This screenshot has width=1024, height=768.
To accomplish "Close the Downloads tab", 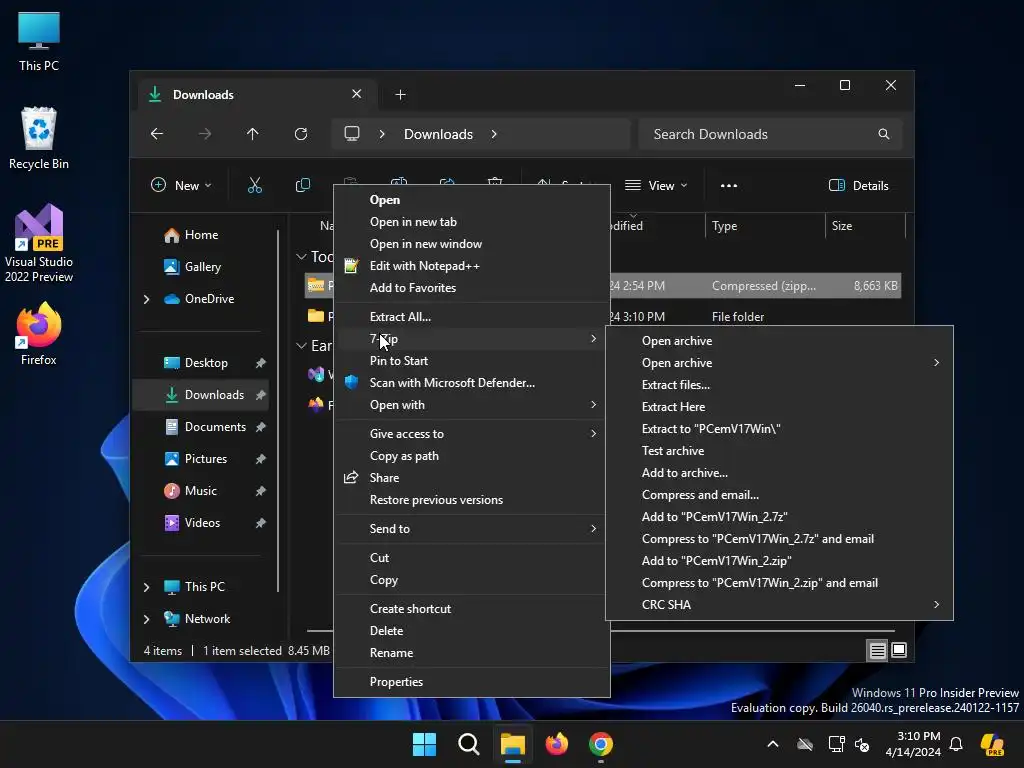I will click(357, 94).
